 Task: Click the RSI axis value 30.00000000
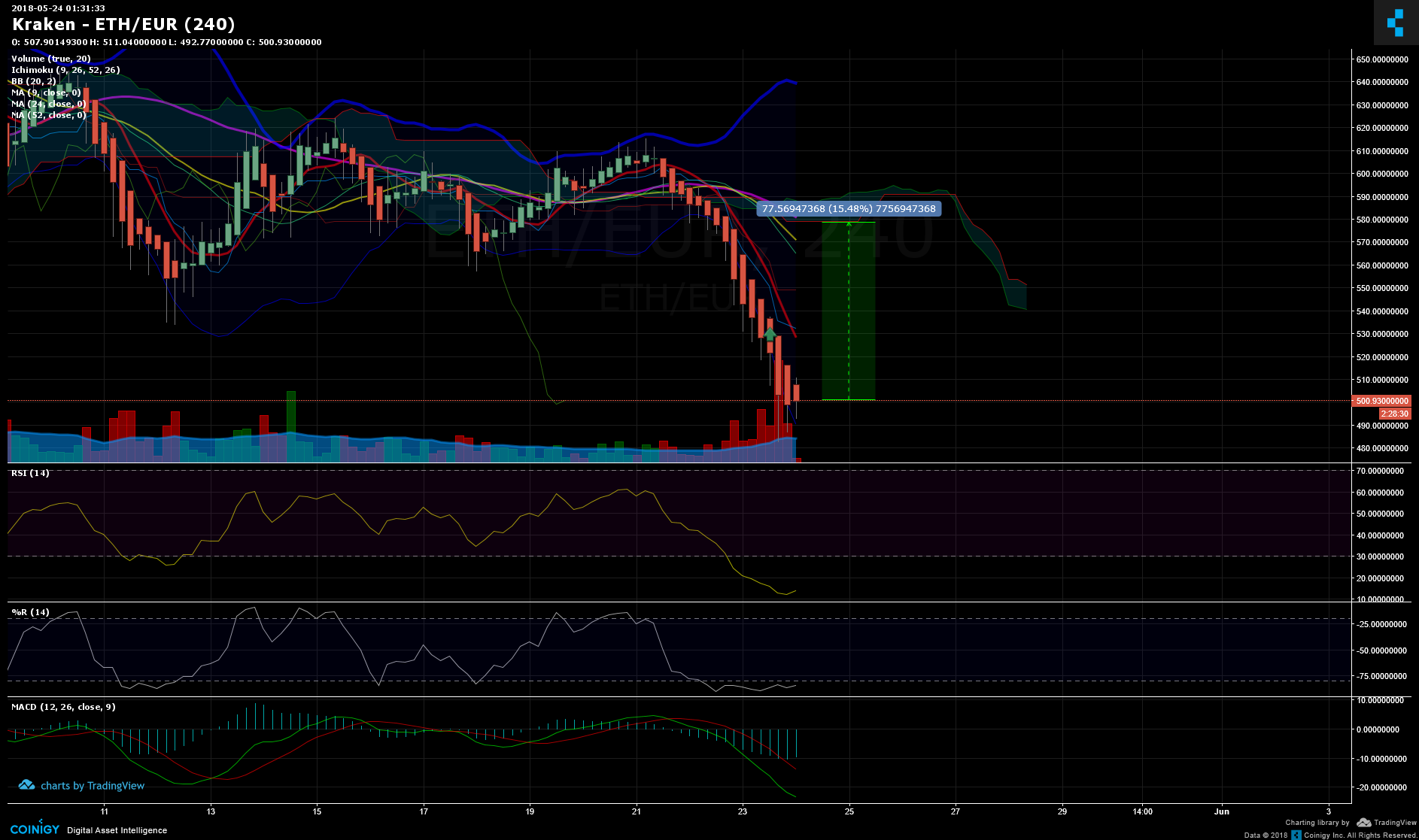click(1380, 557)
